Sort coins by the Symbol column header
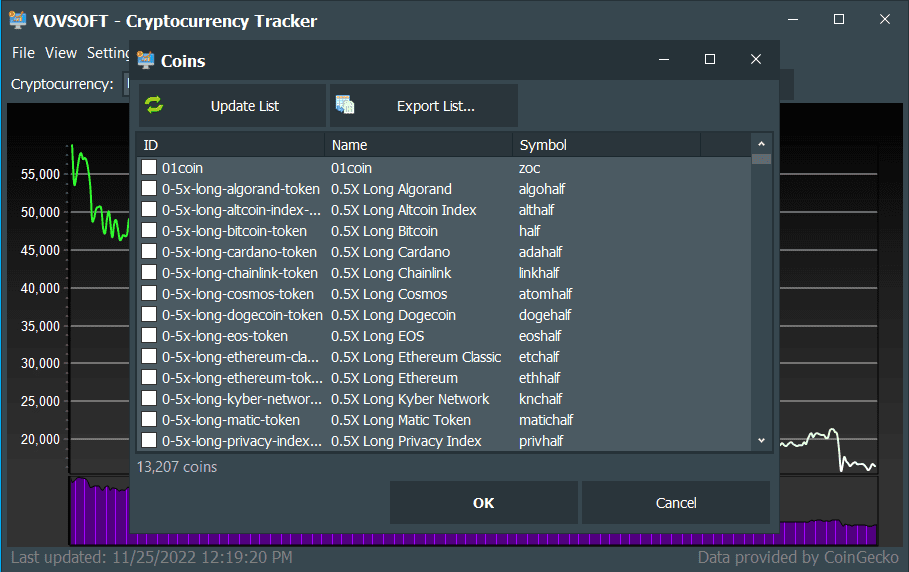Screen dimensions: 909x572 pos(606,145)
